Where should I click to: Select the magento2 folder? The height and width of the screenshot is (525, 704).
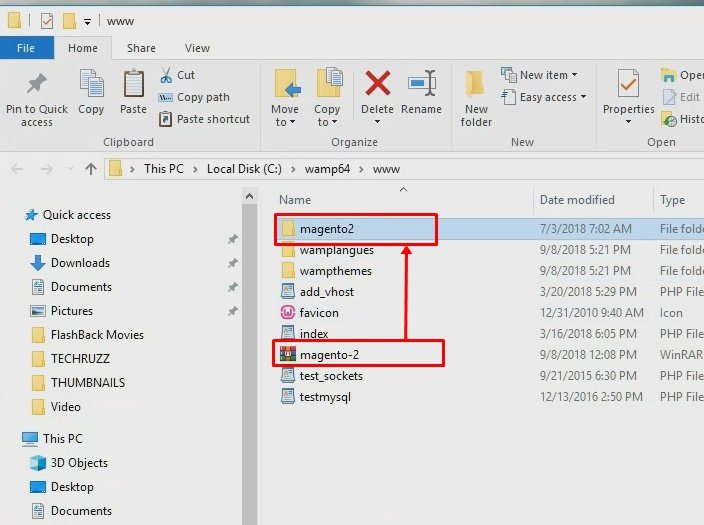[x=327, y=229]
